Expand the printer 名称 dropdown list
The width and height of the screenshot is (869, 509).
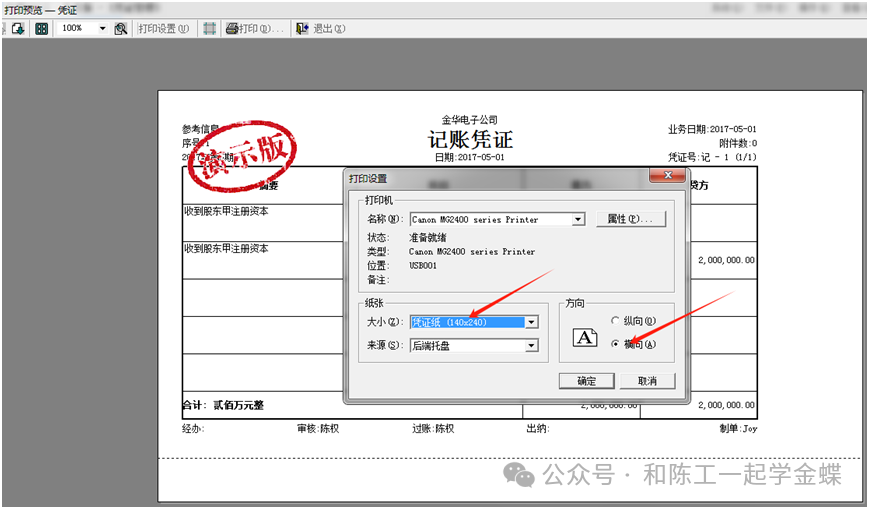click(x=578, y=219)
